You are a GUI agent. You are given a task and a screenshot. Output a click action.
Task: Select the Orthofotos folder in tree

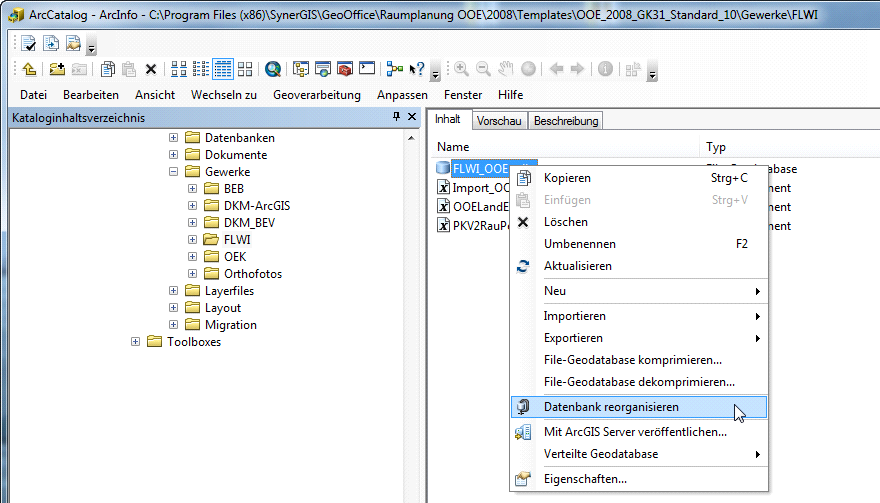[252, 274]
